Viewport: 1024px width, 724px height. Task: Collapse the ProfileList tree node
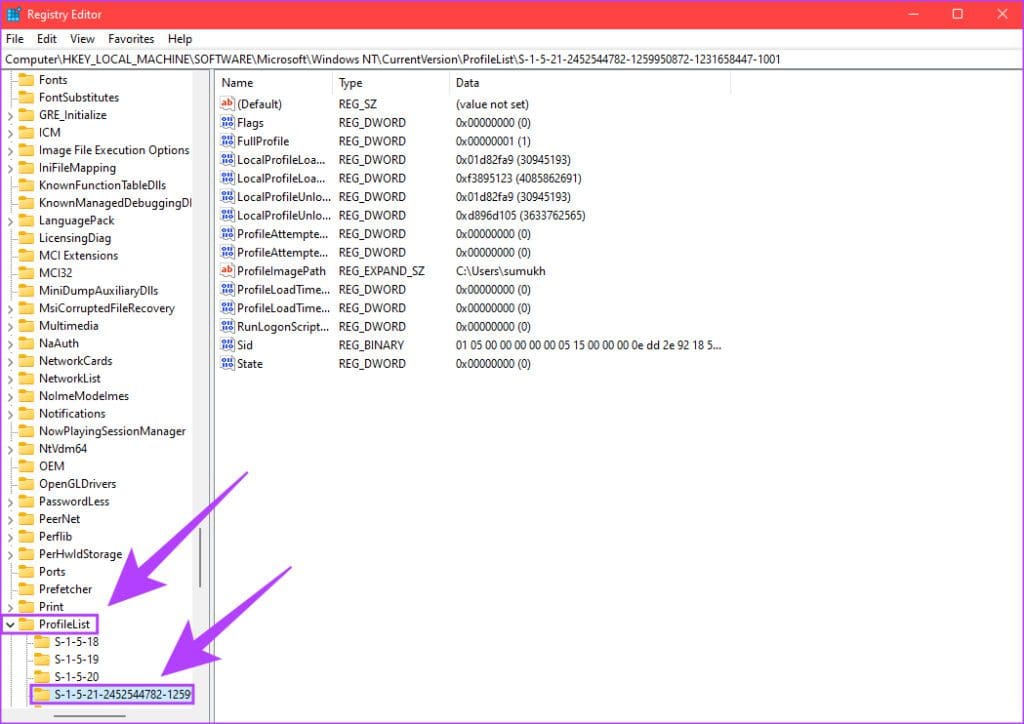tap(10, 625)
